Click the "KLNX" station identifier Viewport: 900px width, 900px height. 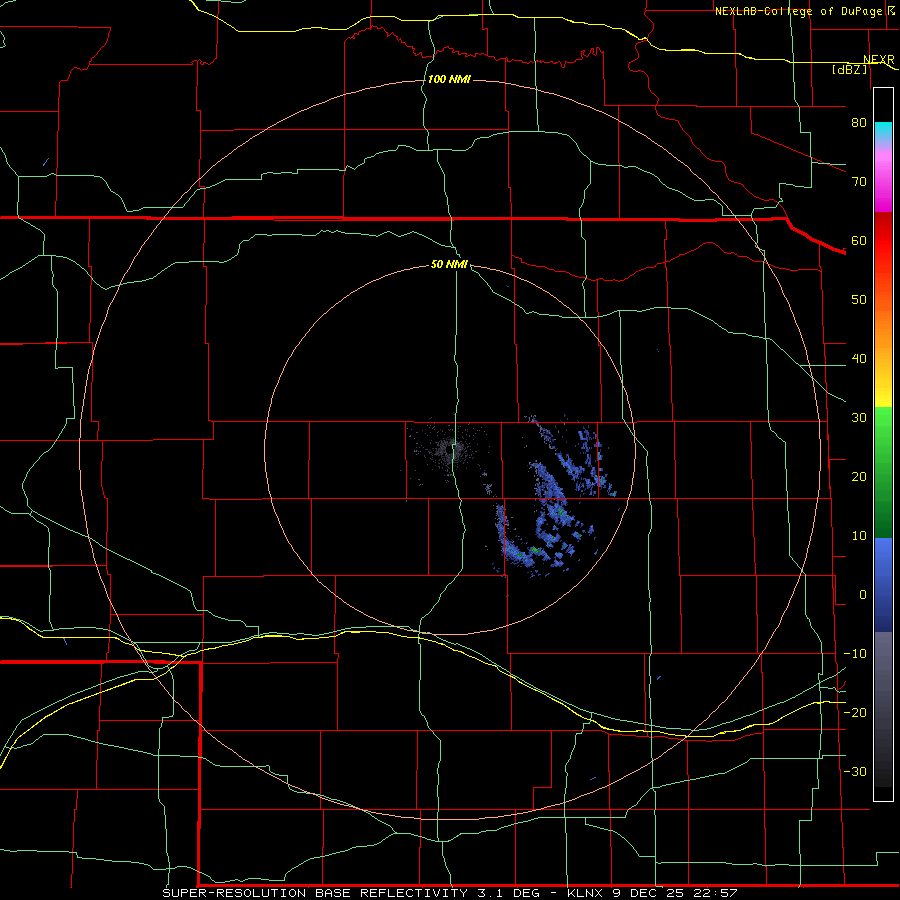coord(585,893)
